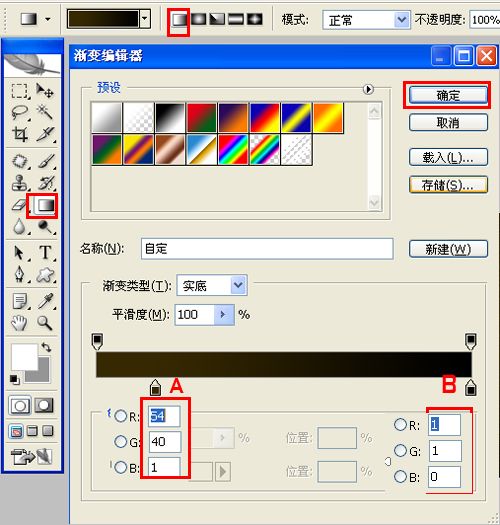Select the Zoom tool
500x525 pixels.
(45, 323)
